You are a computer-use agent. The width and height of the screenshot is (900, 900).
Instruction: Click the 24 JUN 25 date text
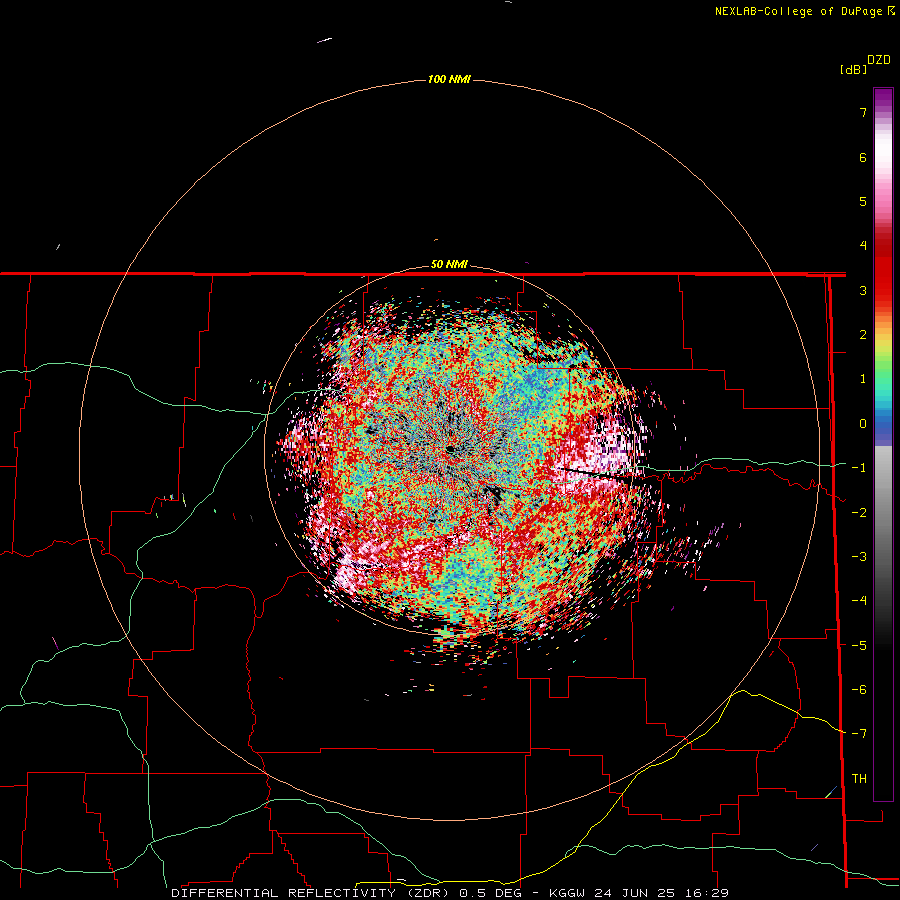pyautogui.click(x=634, y=893)
